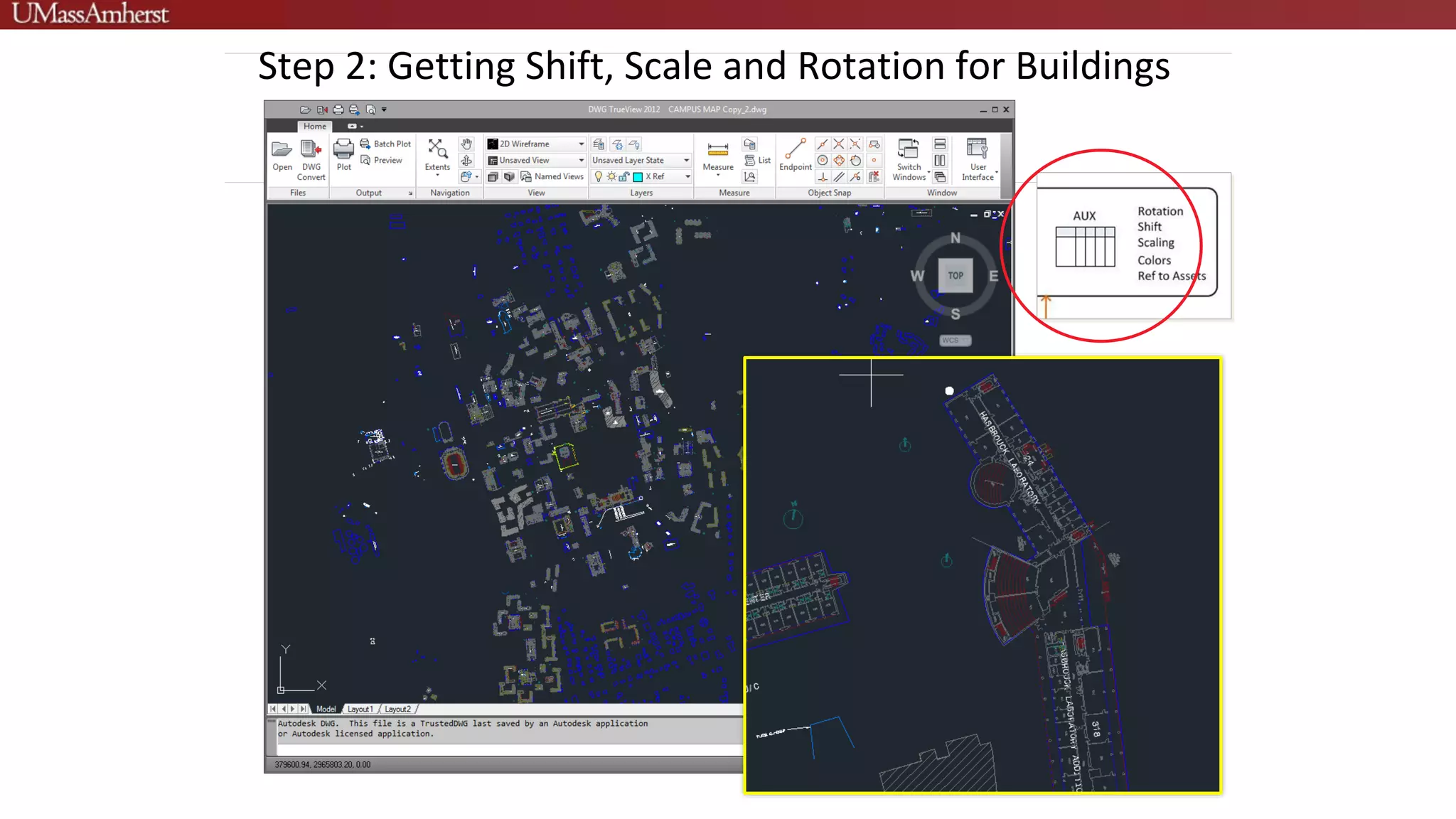Open the Layer Properties manager icon

click(x=599, y=144)
